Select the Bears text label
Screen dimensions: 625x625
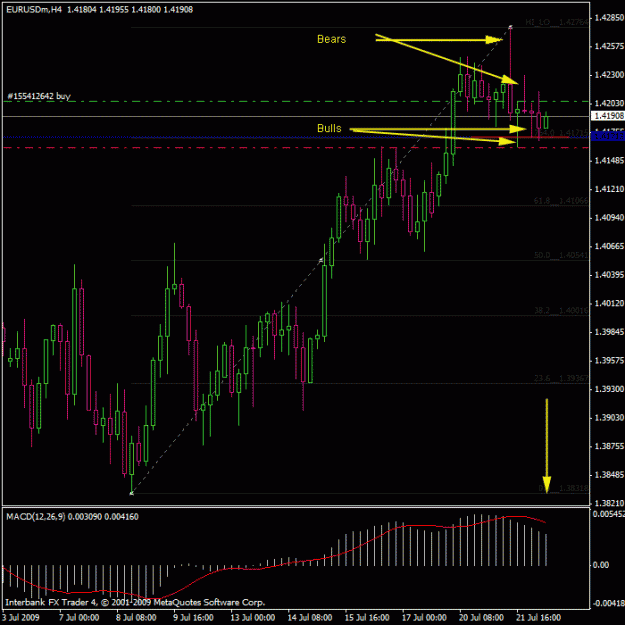332,39
